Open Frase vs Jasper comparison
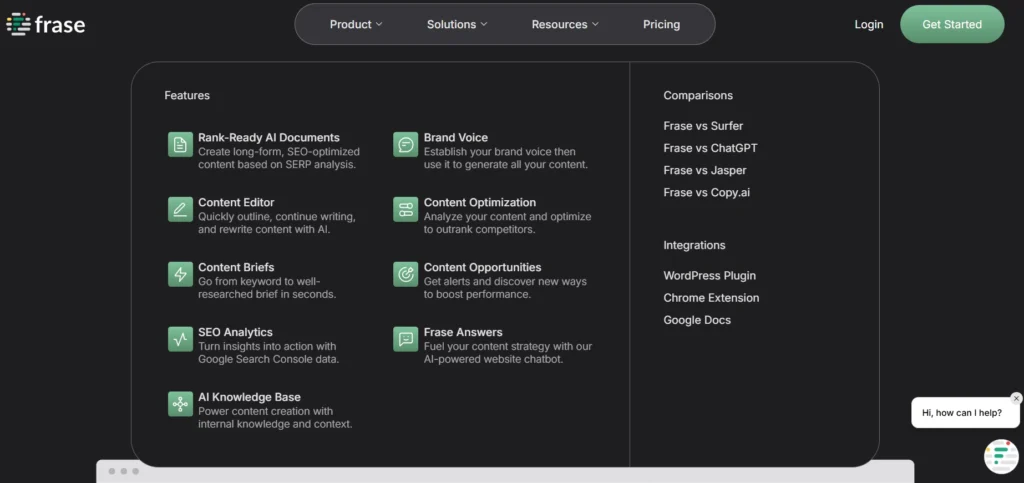The width and height of the screenshot is (1024, 483). coord(705,170)
